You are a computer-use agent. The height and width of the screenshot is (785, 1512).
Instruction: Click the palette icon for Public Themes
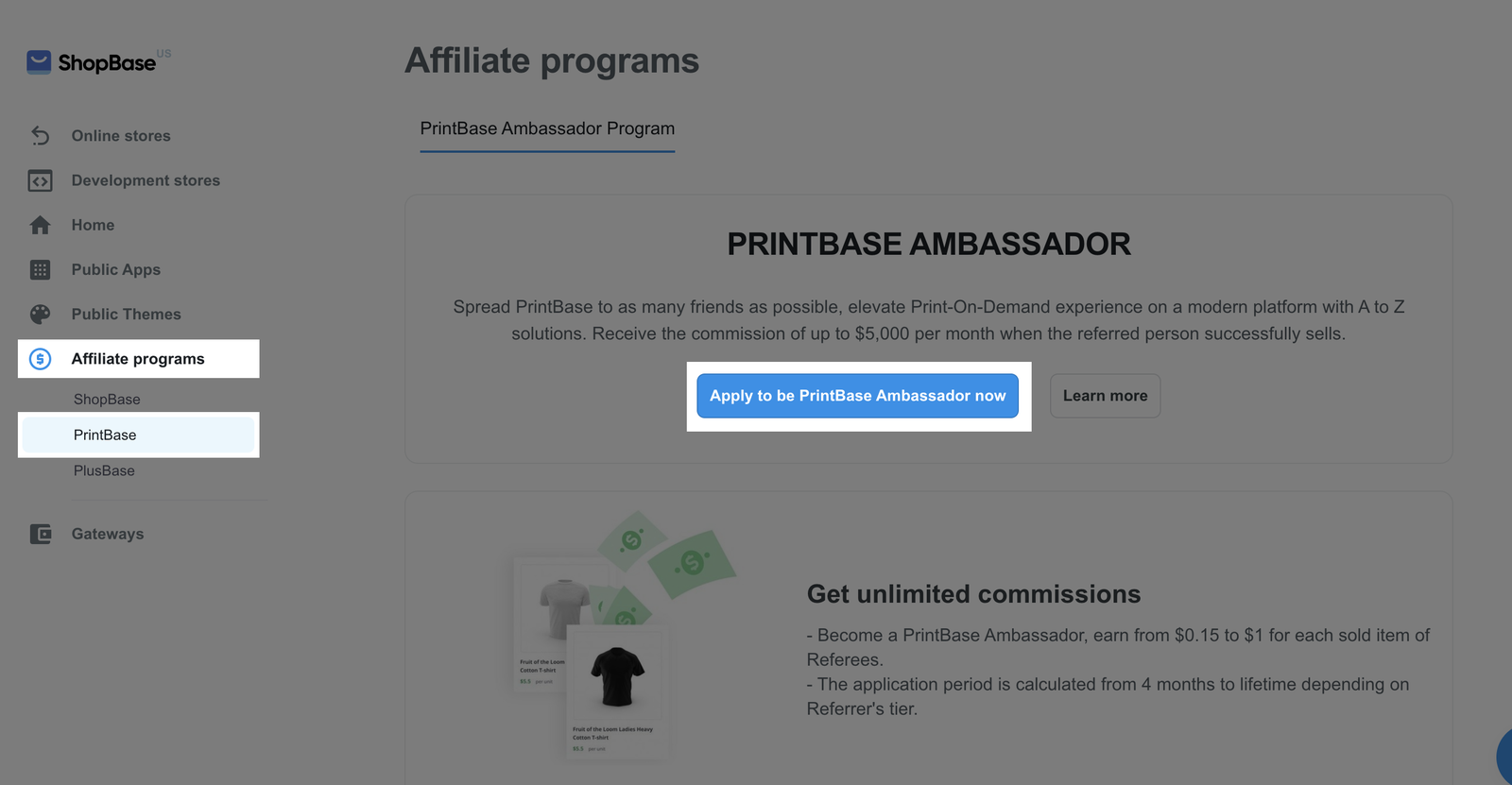click(x=40, y=315)
